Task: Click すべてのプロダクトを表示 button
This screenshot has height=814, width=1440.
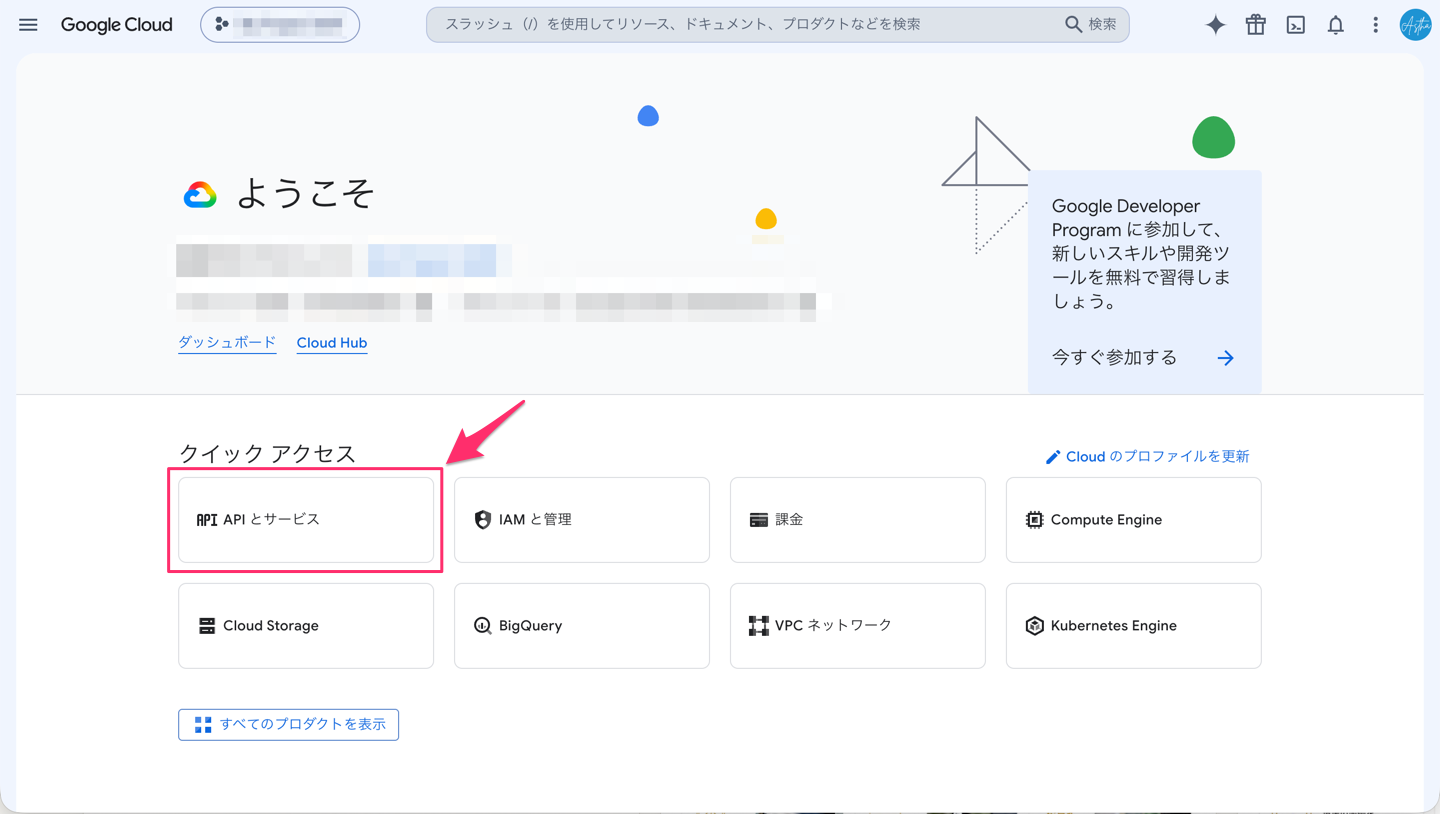Action: (x=288, y=725)
